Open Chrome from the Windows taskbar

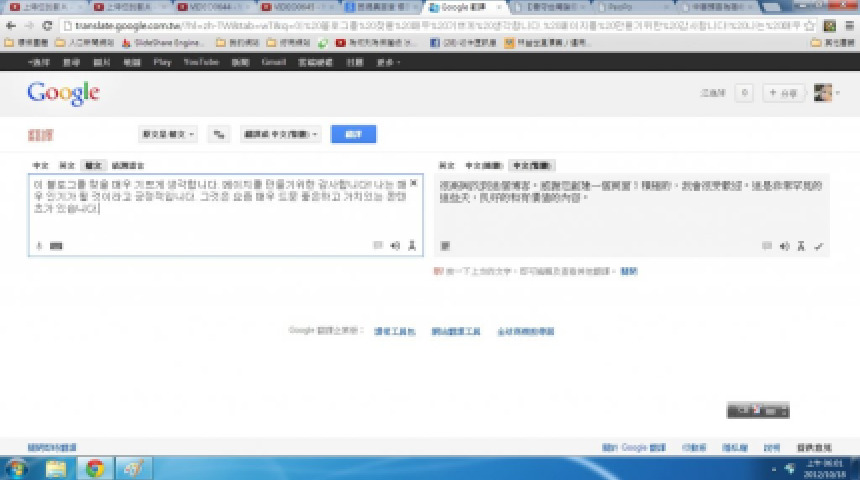[94, 468]
